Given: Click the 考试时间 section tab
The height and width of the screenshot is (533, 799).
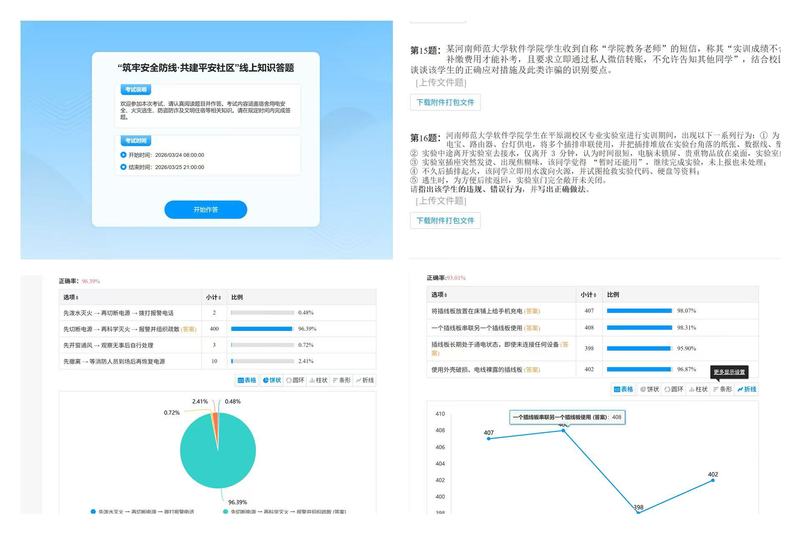Looking at the screenshot, I should coord(135,141).
